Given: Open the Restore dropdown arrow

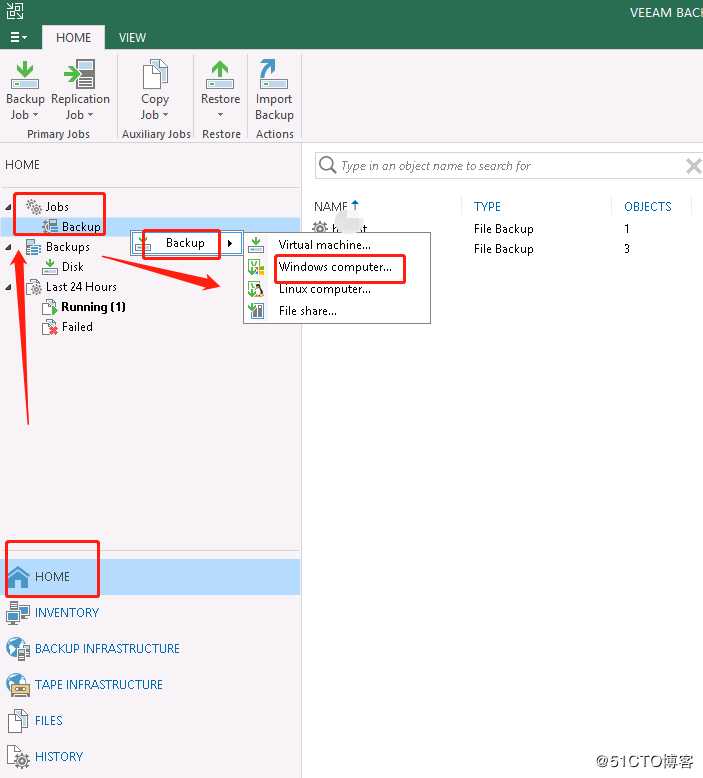Looking at the screenshot, I should pyautogui.click(x=220, y=115).
